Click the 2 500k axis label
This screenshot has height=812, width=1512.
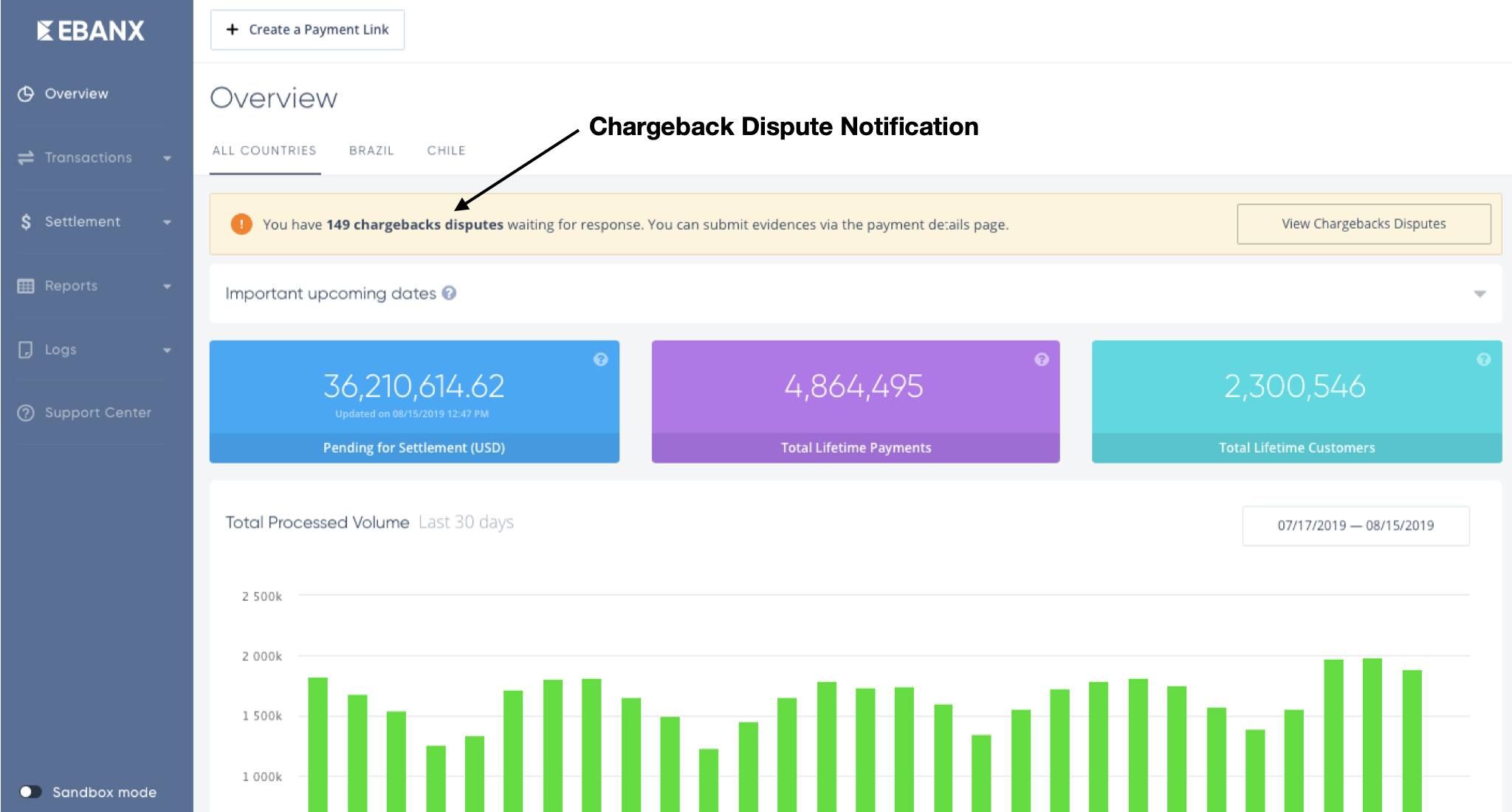262,596
